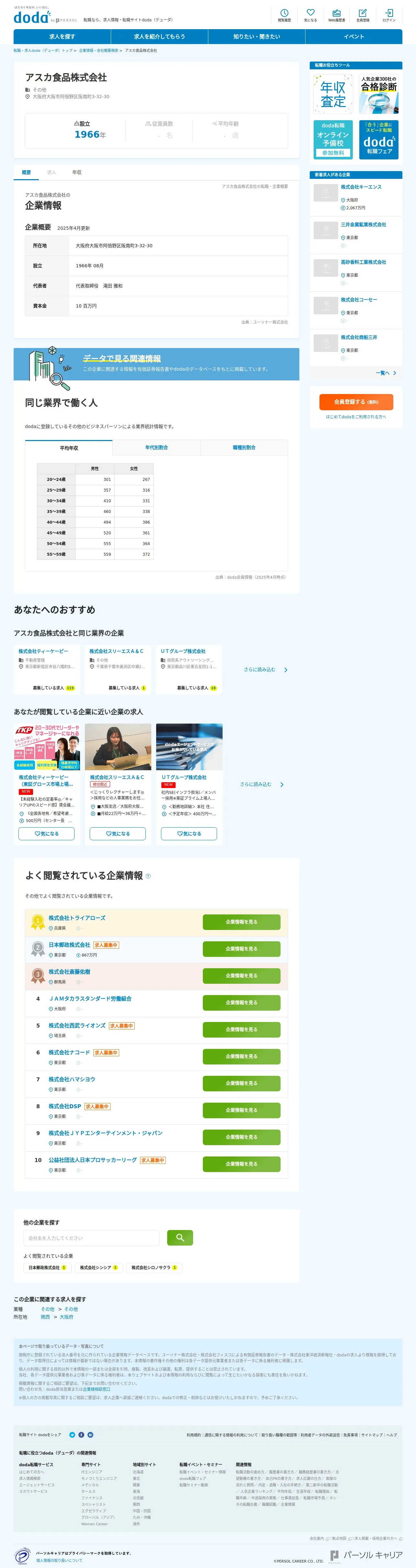The image size is (416, 1568).
Task: View 企業情報を見る for 日本郵政株式会社
Action: [241, 949]
